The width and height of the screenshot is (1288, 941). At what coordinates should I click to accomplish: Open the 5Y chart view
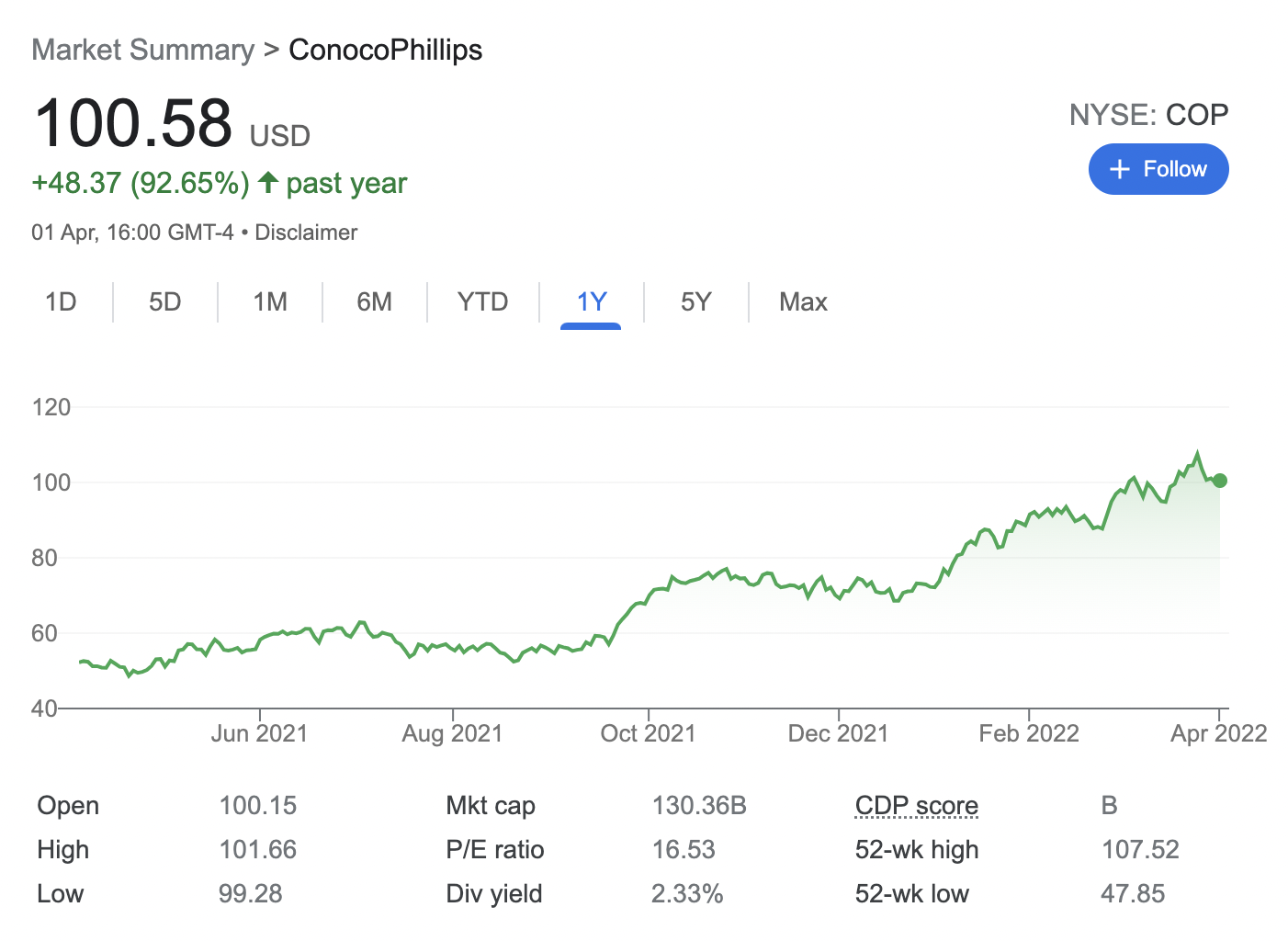695,302
